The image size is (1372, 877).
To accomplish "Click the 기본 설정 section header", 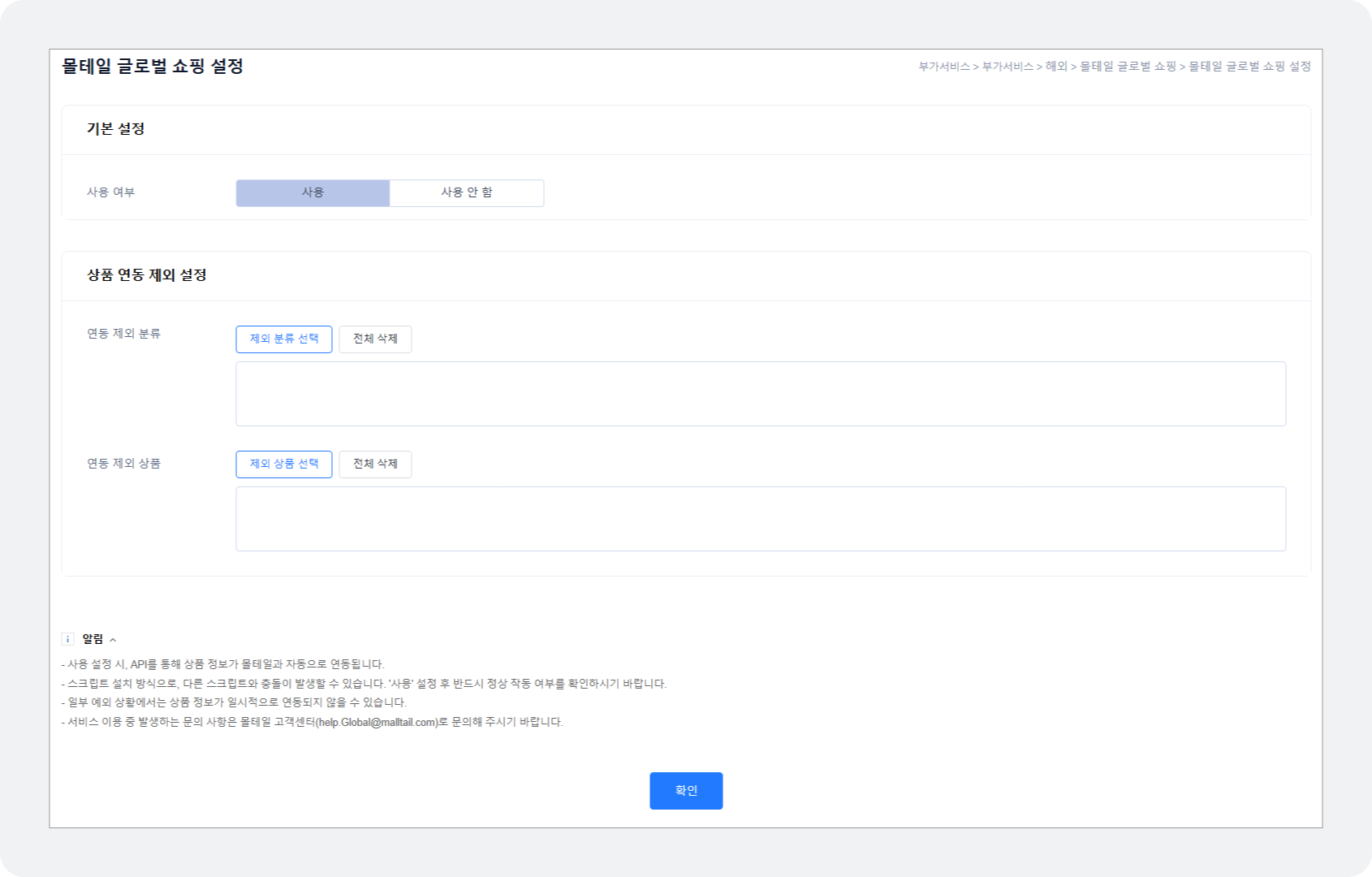I will click(x=115, y=129).
